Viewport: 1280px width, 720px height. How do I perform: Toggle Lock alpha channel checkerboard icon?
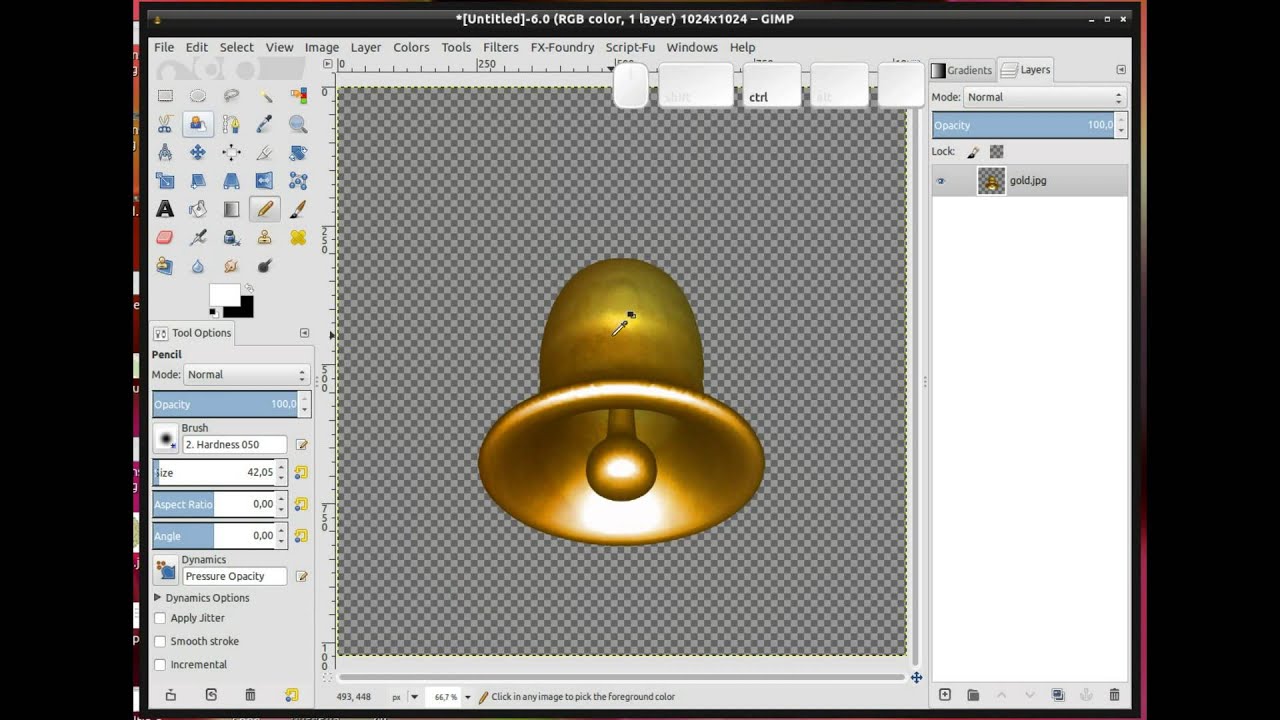point(996,152)
